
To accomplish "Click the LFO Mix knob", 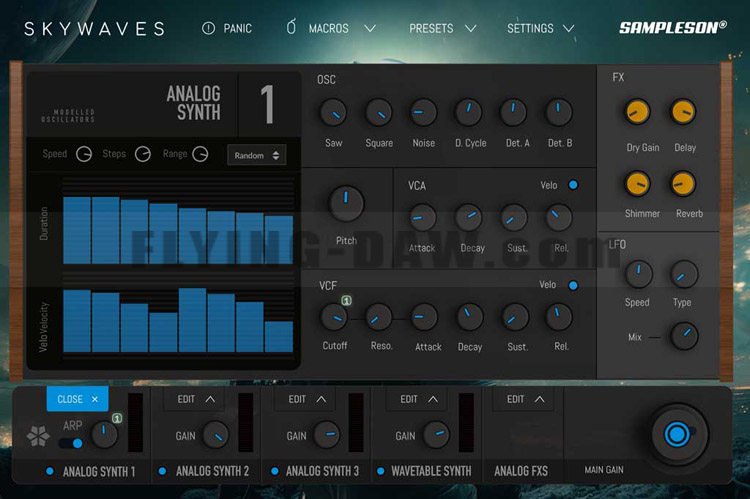I will 684,335.
